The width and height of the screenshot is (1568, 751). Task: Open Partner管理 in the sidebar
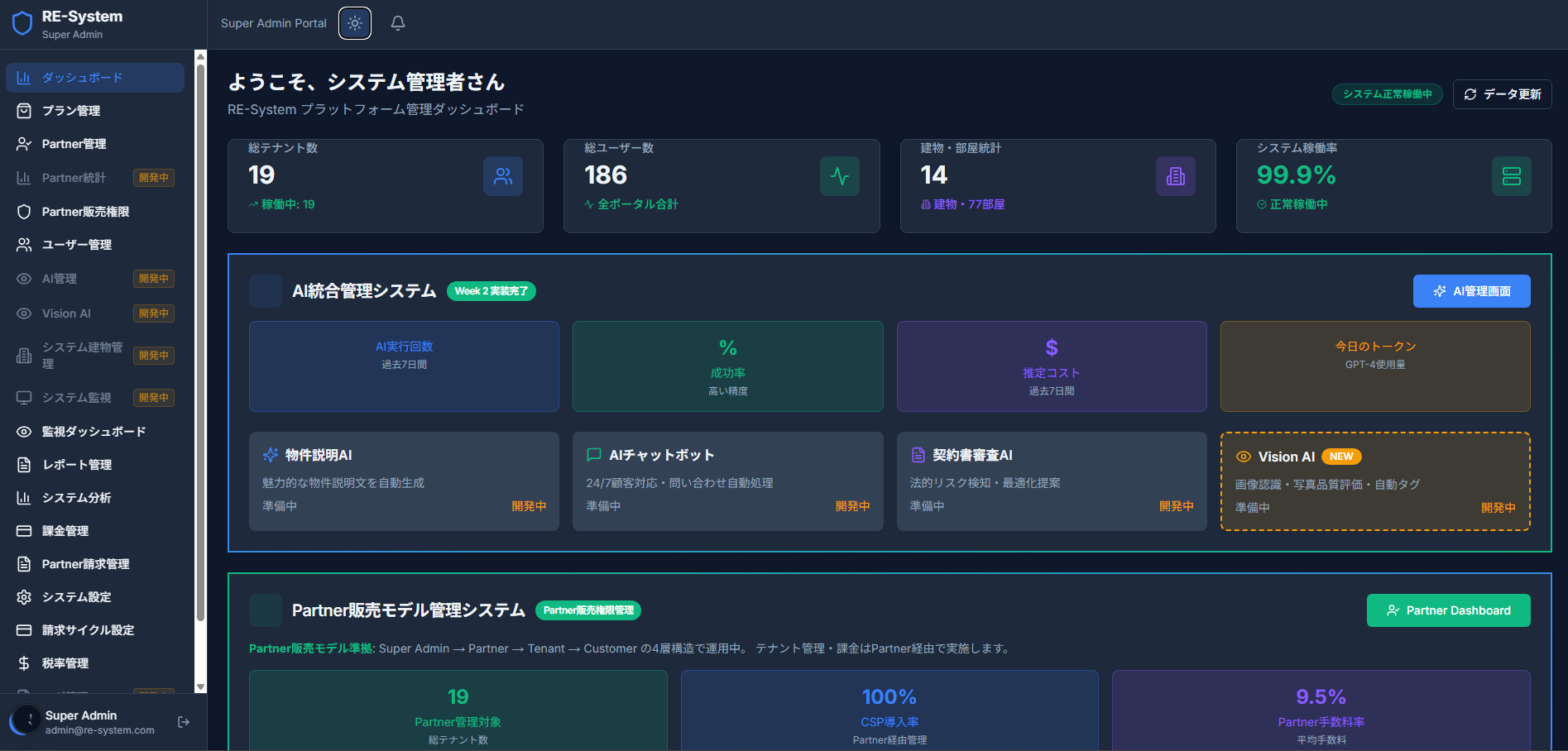point(95,144)
